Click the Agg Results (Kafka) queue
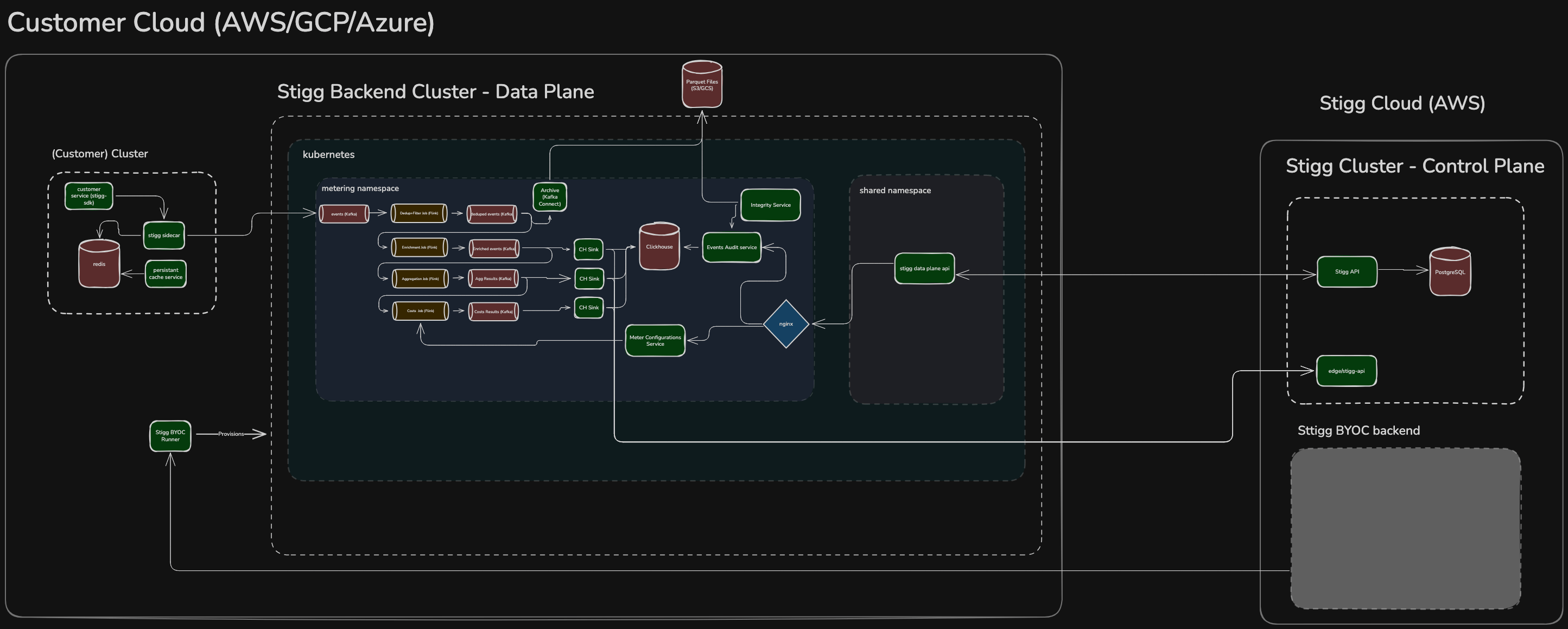Viewport: 1568px width, 629px height. 493,278
